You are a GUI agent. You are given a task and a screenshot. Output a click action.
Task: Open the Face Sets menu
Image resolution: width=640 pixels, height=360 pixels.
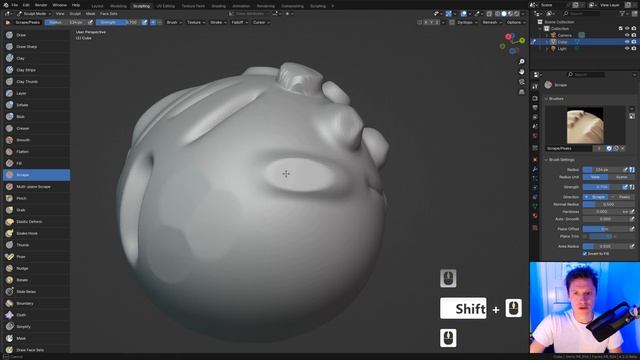109,13
